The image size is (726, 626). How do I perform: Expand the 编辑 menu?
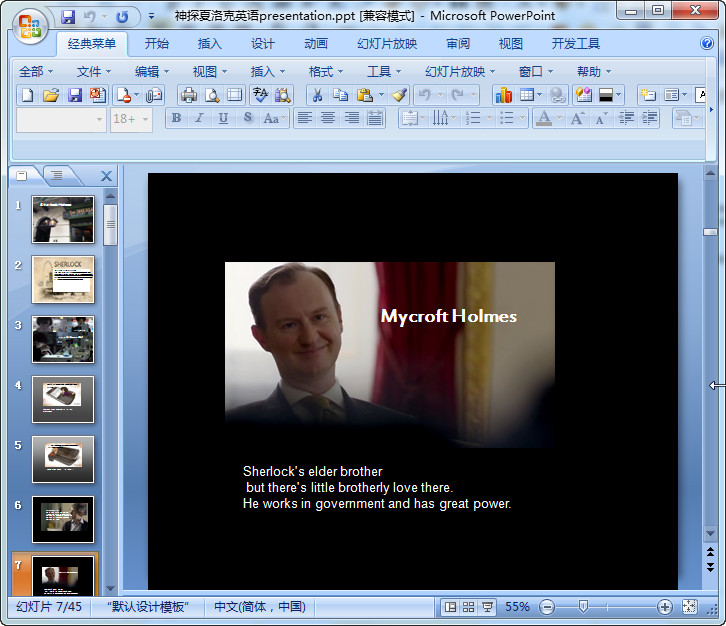[x=152, y=72]
